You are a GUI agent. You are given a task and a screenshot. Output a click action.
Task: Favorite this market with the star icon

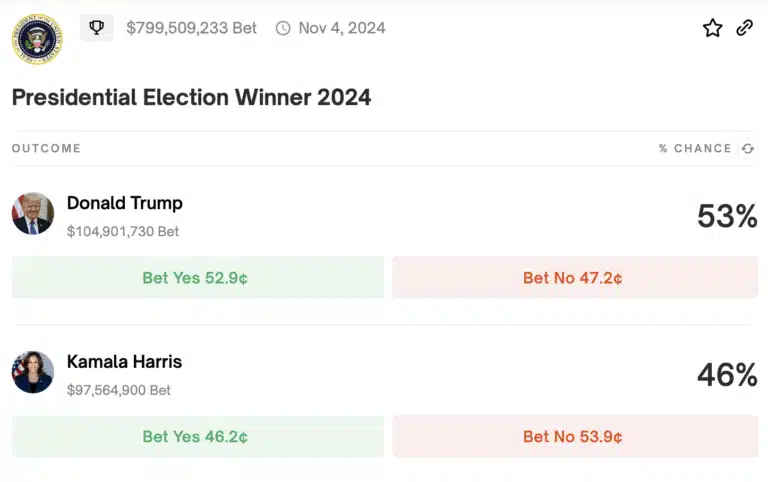point(712,28)
